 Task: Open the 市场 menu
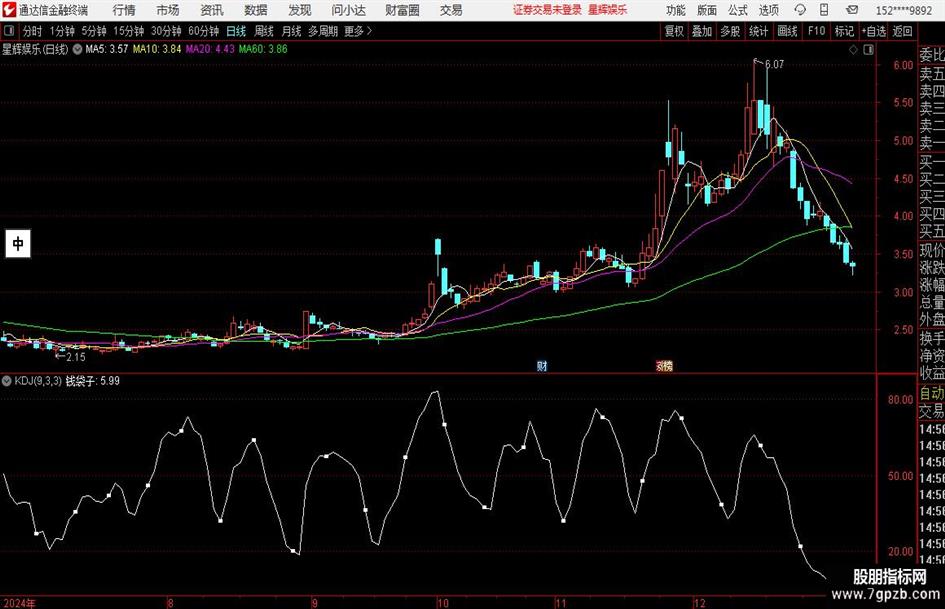(x=168, y=10)
